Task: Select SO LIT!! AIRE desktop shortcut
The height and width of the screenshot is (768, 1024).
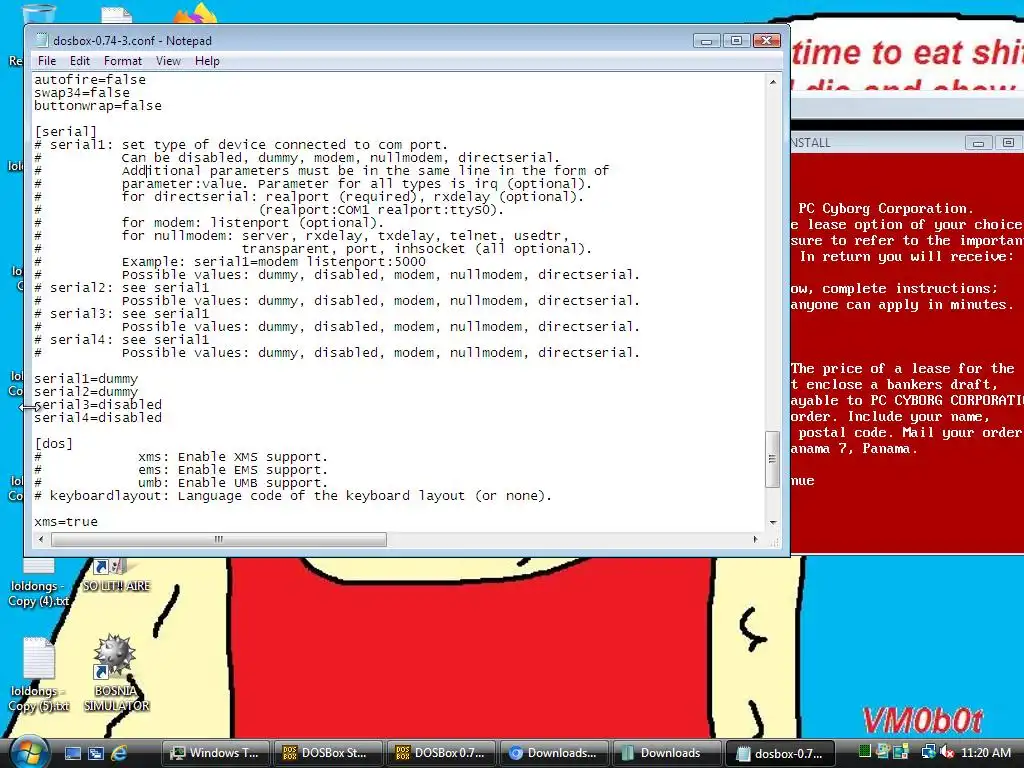Action: (116, 576)
